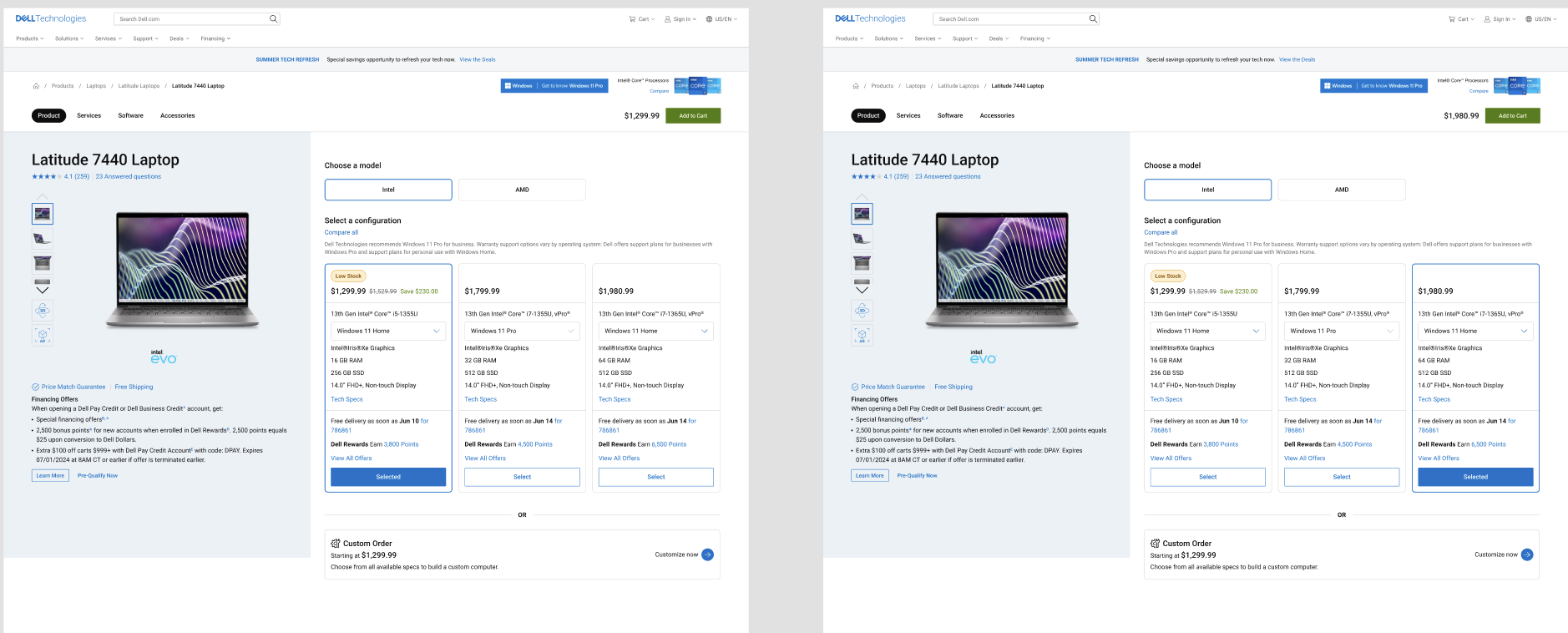Follow the View the Deals link, left page
This screenshot has height=633, width=1568.
478,59
